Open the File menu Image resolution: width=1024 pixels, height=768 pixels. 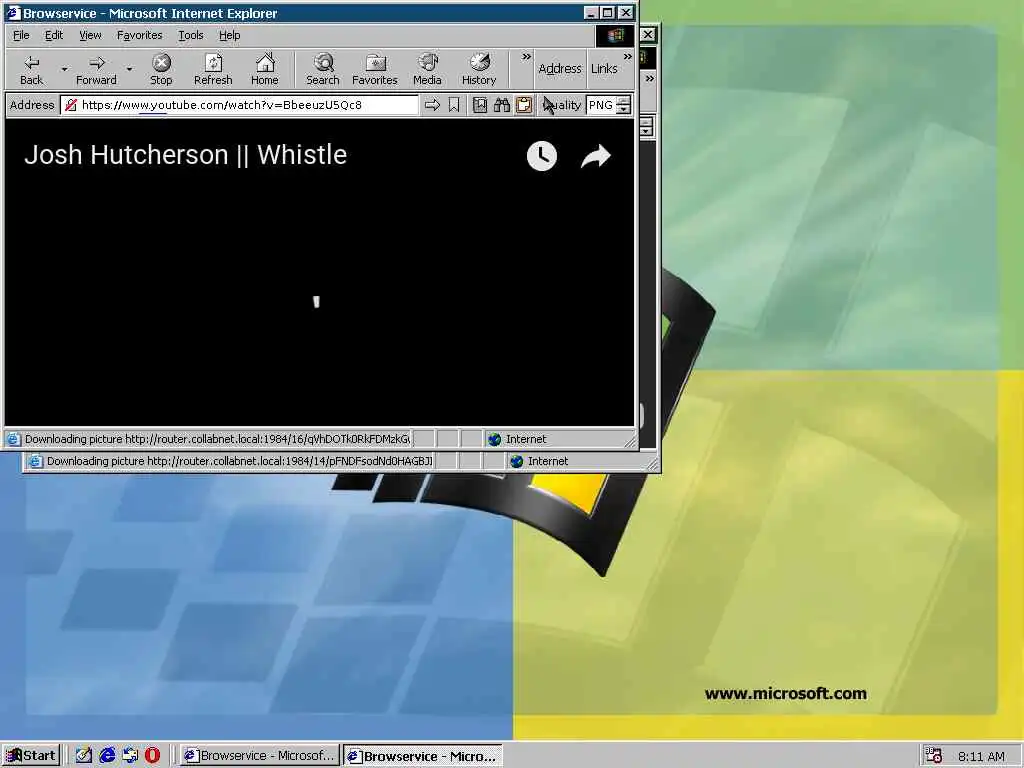click(x=21, y=35)
